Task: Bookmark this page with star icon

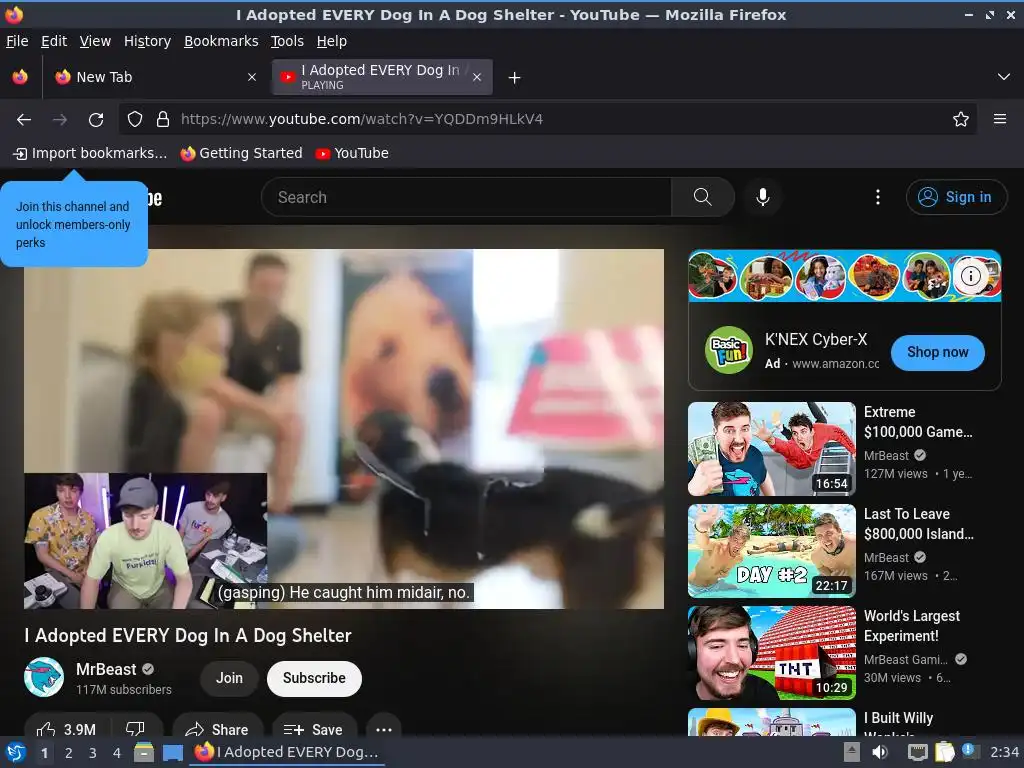Action: pos(960,120)
